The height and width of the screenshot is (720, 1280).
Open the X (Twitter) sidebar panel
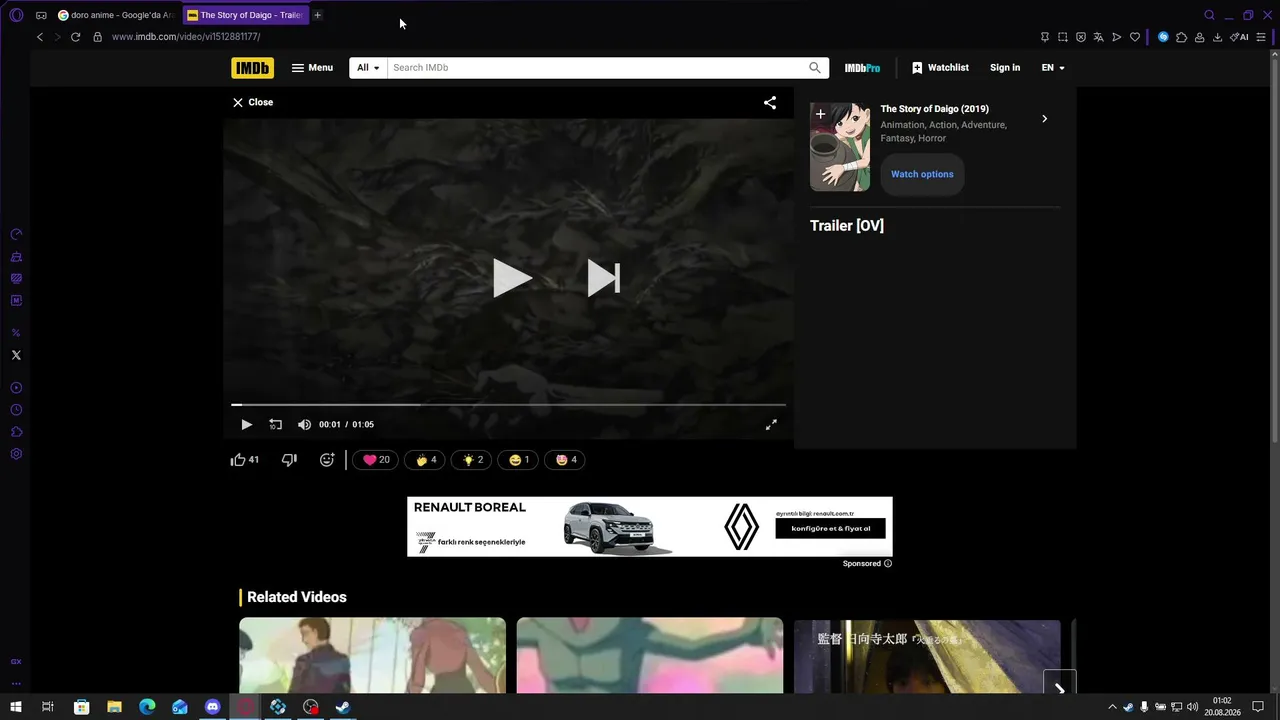tap(16, 355)
